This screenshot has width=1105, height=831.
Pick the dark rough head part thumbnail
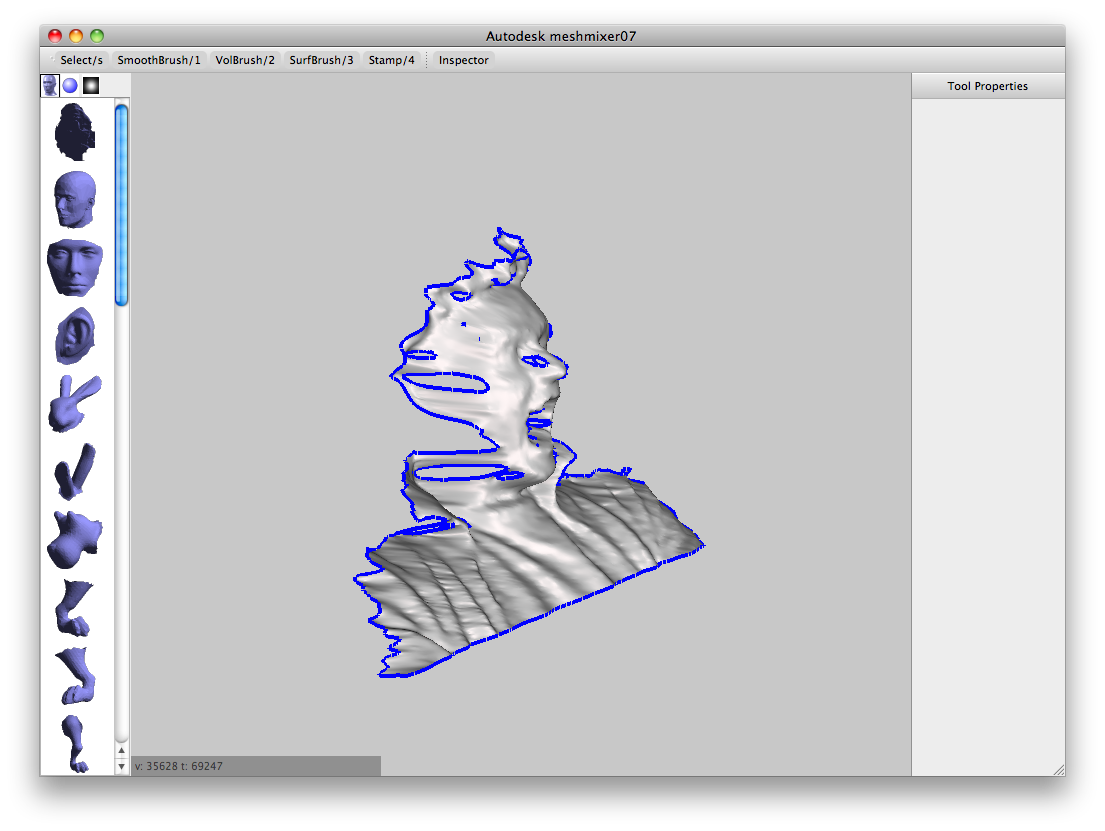click(x=75, y=132)
